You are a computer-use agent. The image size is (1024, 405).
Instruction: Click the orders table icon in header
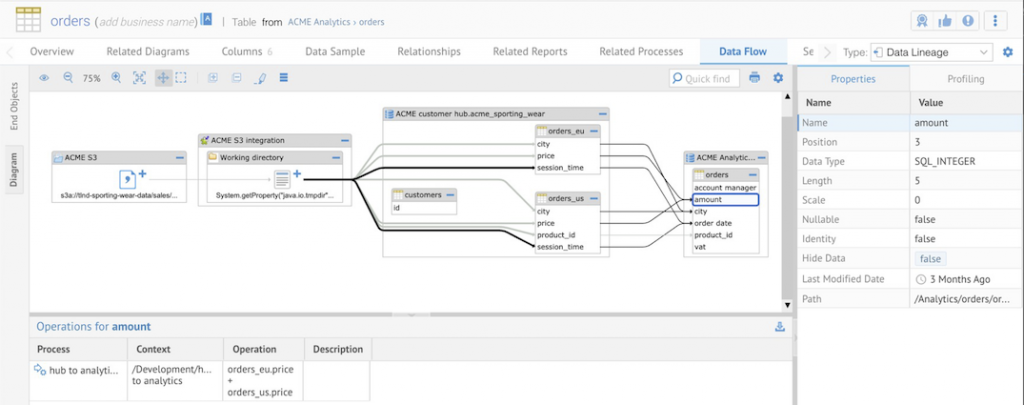click(x=28, y=20)
